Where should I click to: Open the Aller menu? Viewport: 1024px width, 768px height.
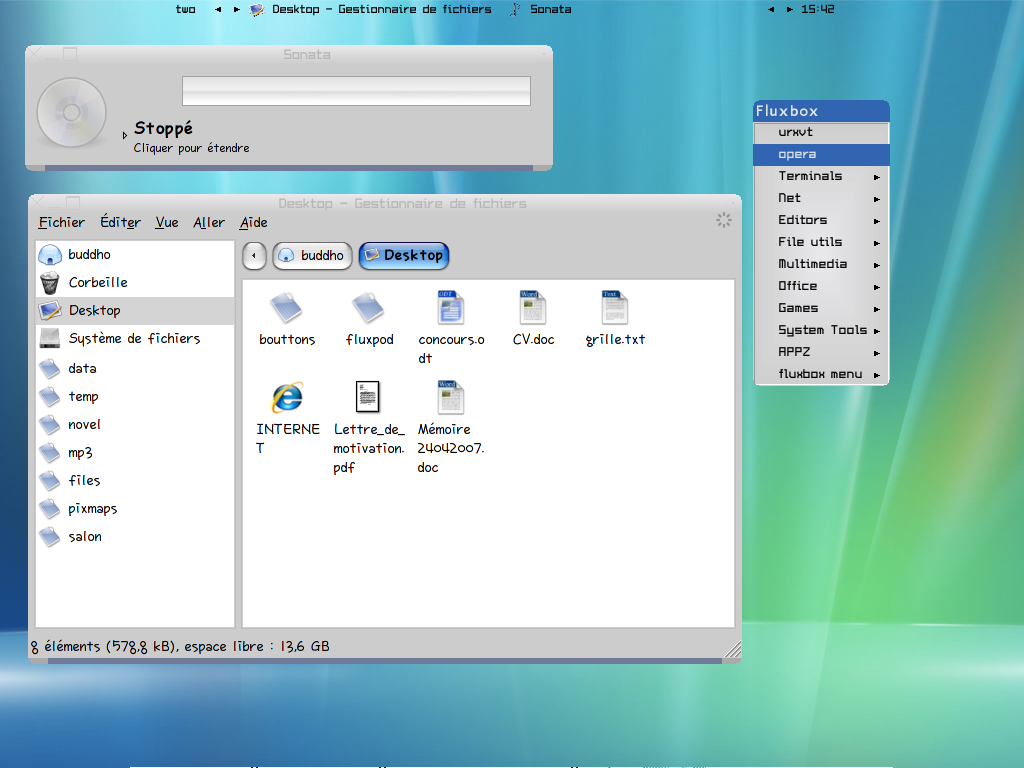209,223
